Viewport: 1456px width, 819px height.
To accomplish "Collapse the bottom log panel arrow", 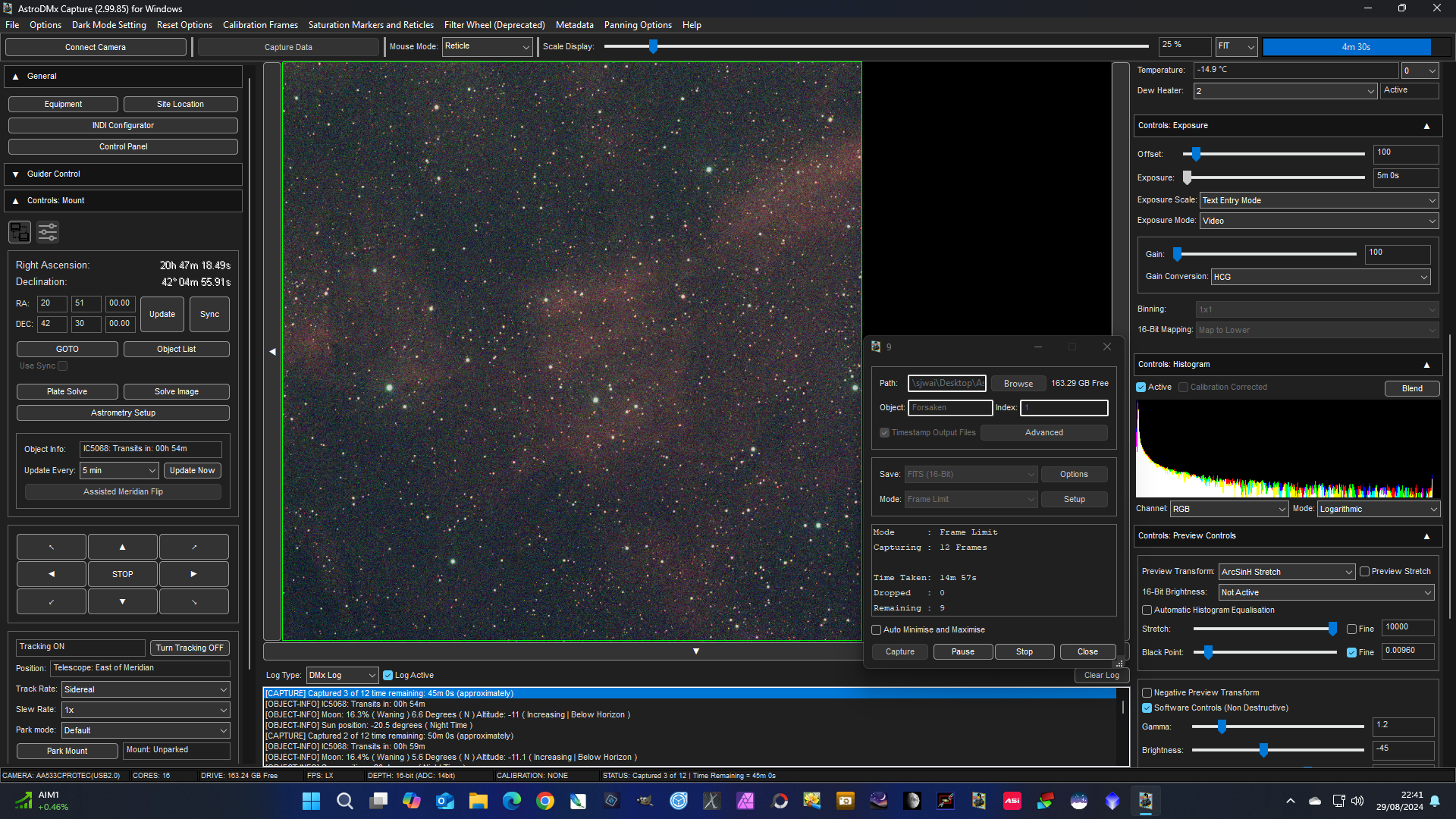I will pos(695,651).
